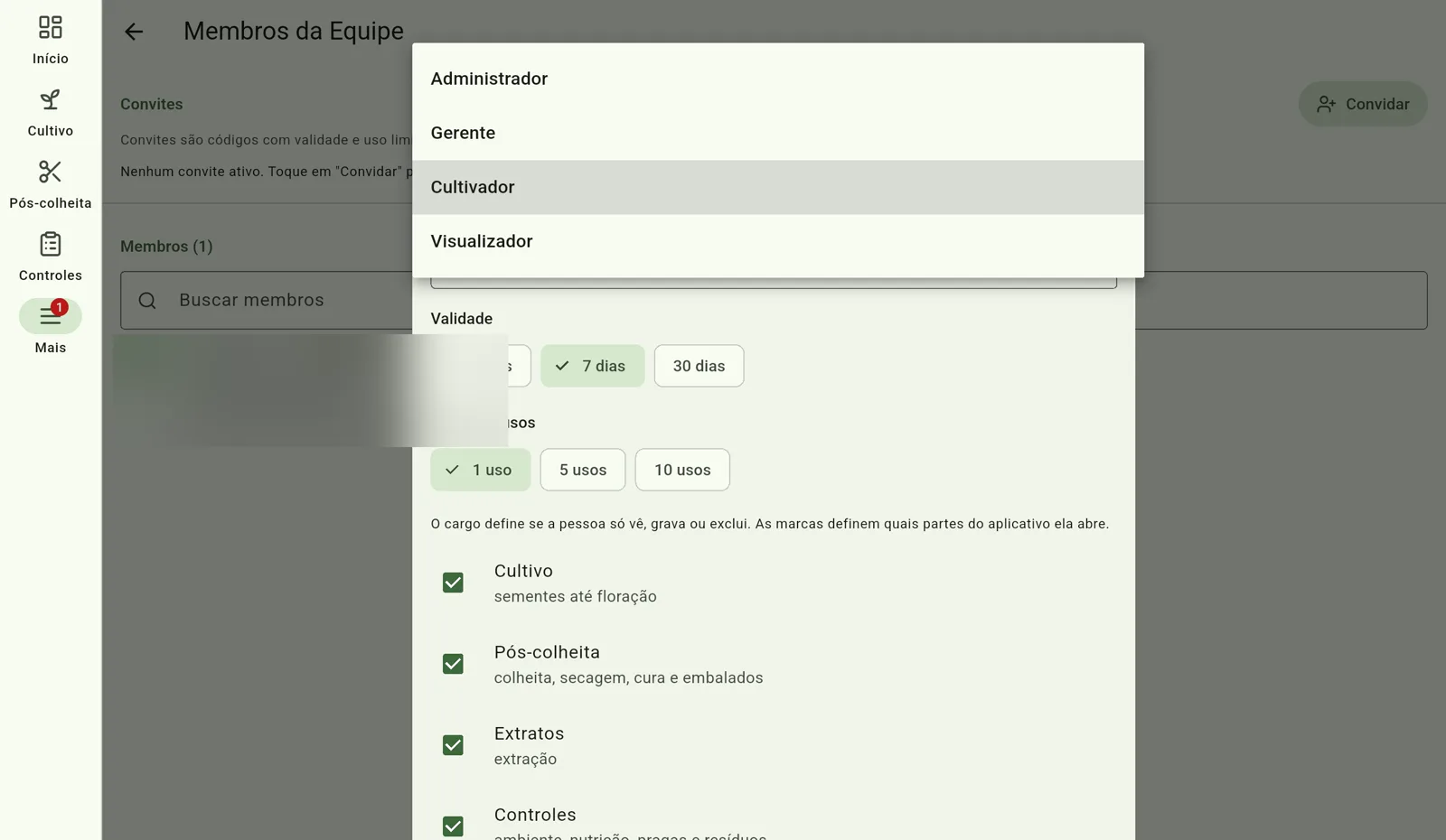Select 1 uso chip
Image resolution: width=1446 pixels, height=840 pixels.
tap(481, 470)
